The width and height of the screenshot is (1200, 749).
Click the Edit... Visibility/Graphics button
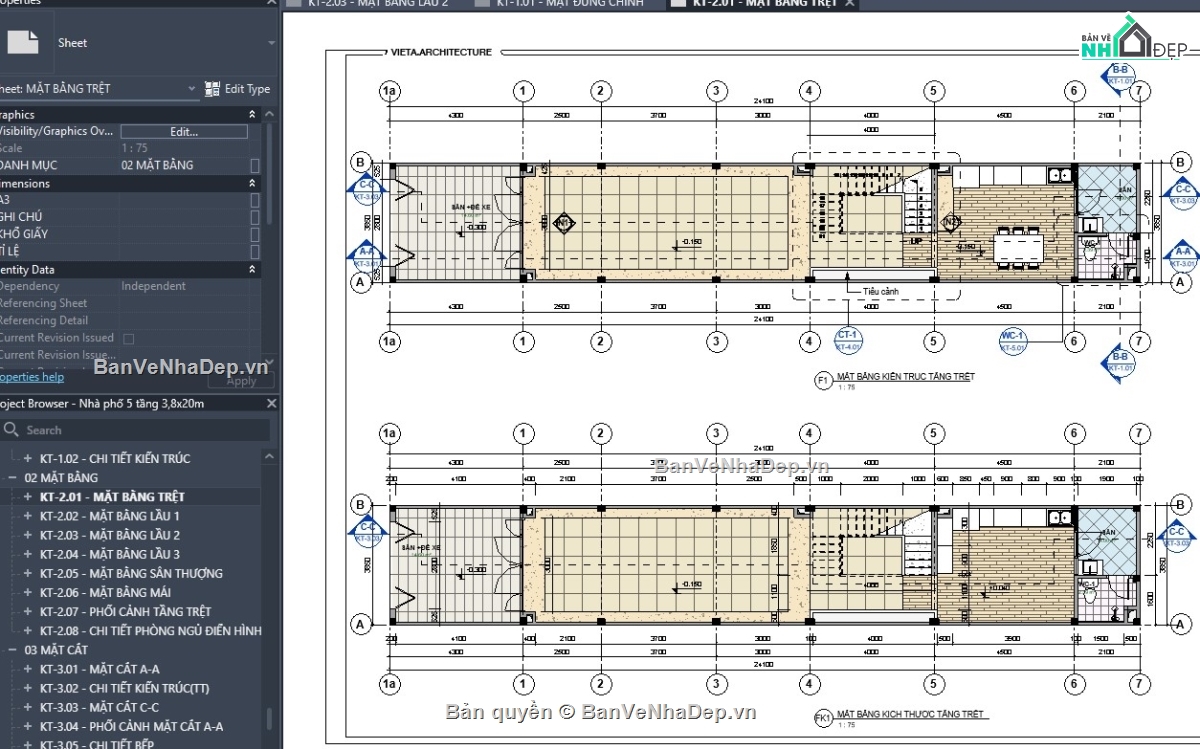coord(184,131)
